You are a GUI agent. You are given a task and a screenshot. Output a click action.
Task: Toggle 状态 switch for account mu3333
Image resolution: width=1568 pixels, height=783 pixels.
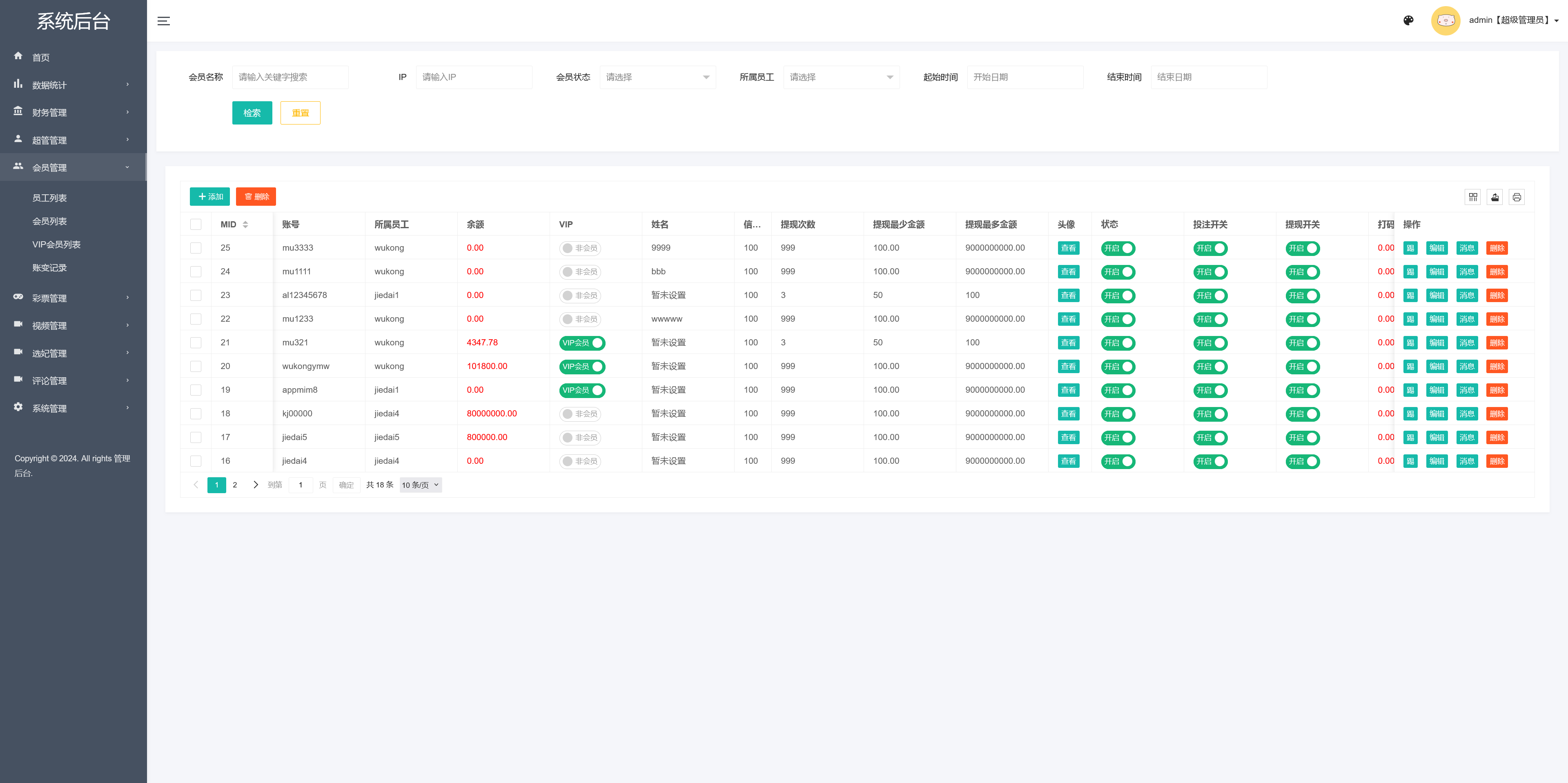point(1118,248)
